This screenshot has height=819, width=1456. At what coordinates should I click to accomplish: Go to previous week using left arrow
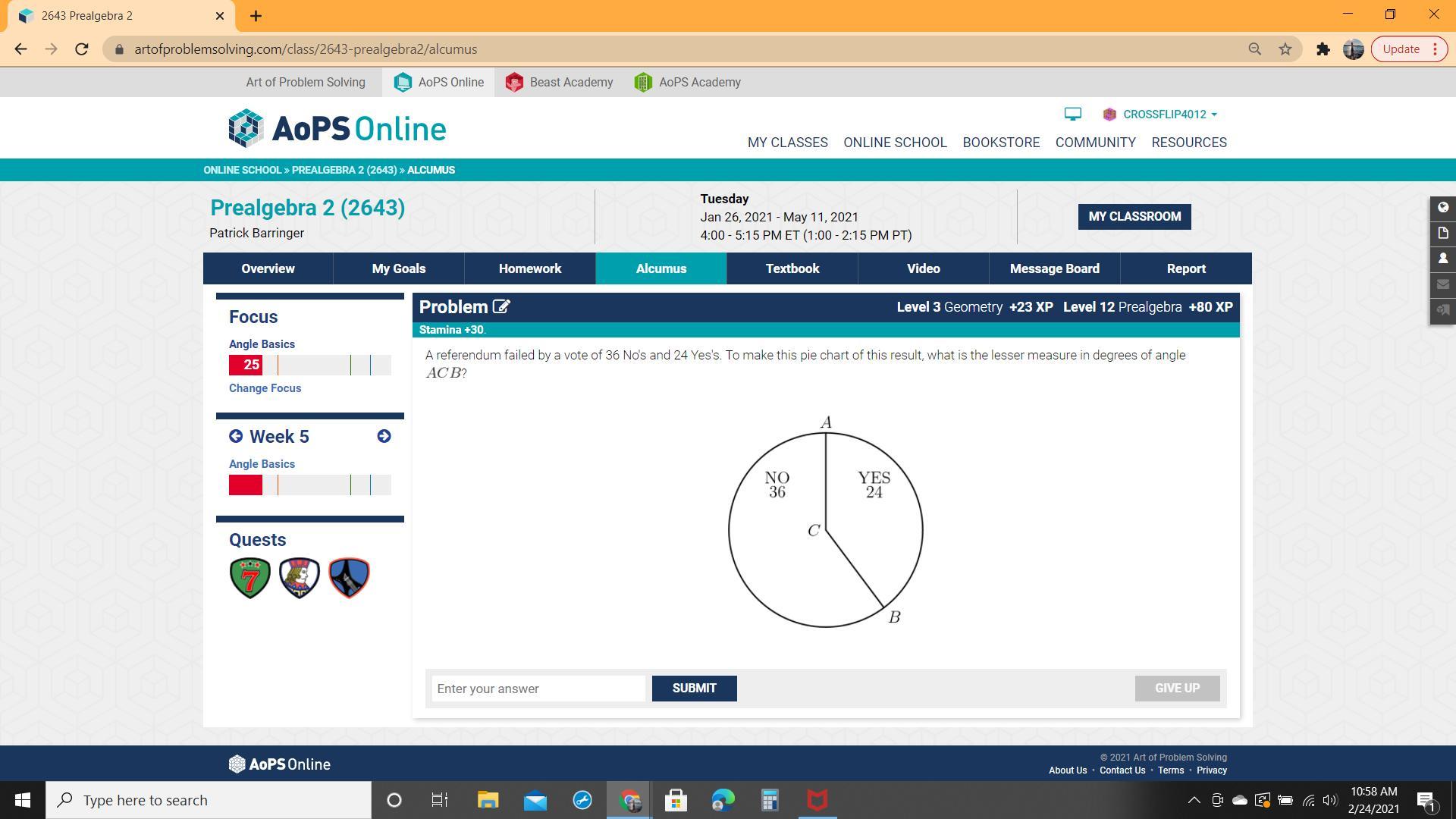pos(236,437)
